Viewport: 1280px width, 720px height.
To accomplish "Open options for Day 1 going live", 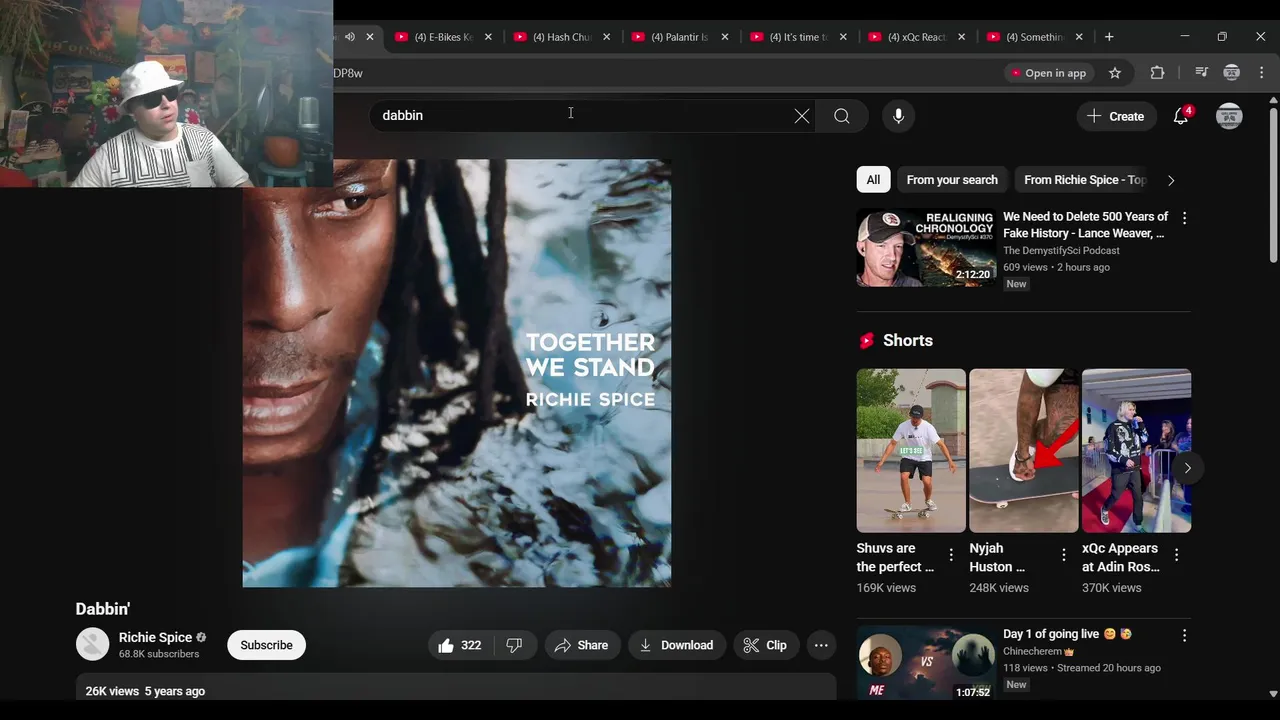I will [1184, 635].
